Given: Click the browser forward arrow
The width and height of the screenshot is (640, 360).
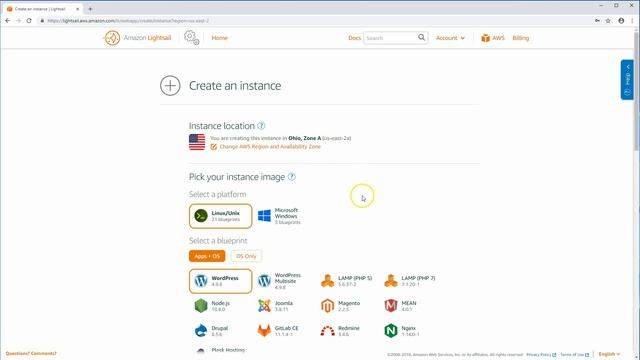Looking at the screenshot, I should [x=18, y=20].
